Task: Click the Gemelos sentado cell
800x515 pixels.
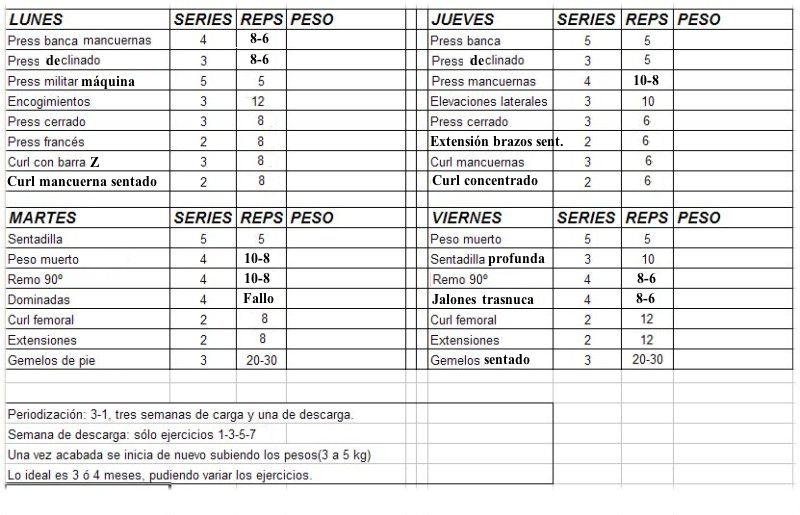Action: pos(479,360)
